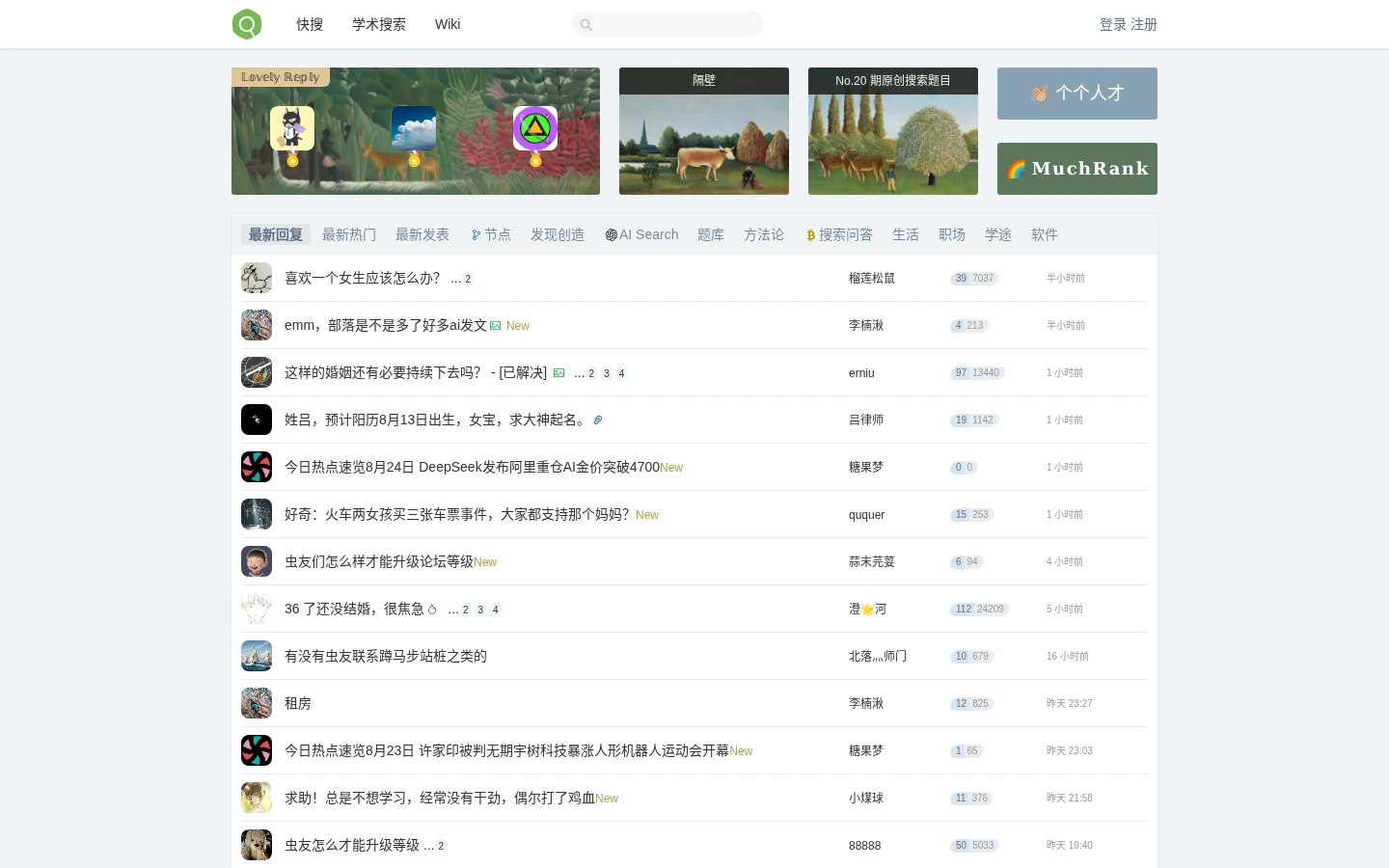
Task: Open author profile 小煤球
Action: [866, 798]
